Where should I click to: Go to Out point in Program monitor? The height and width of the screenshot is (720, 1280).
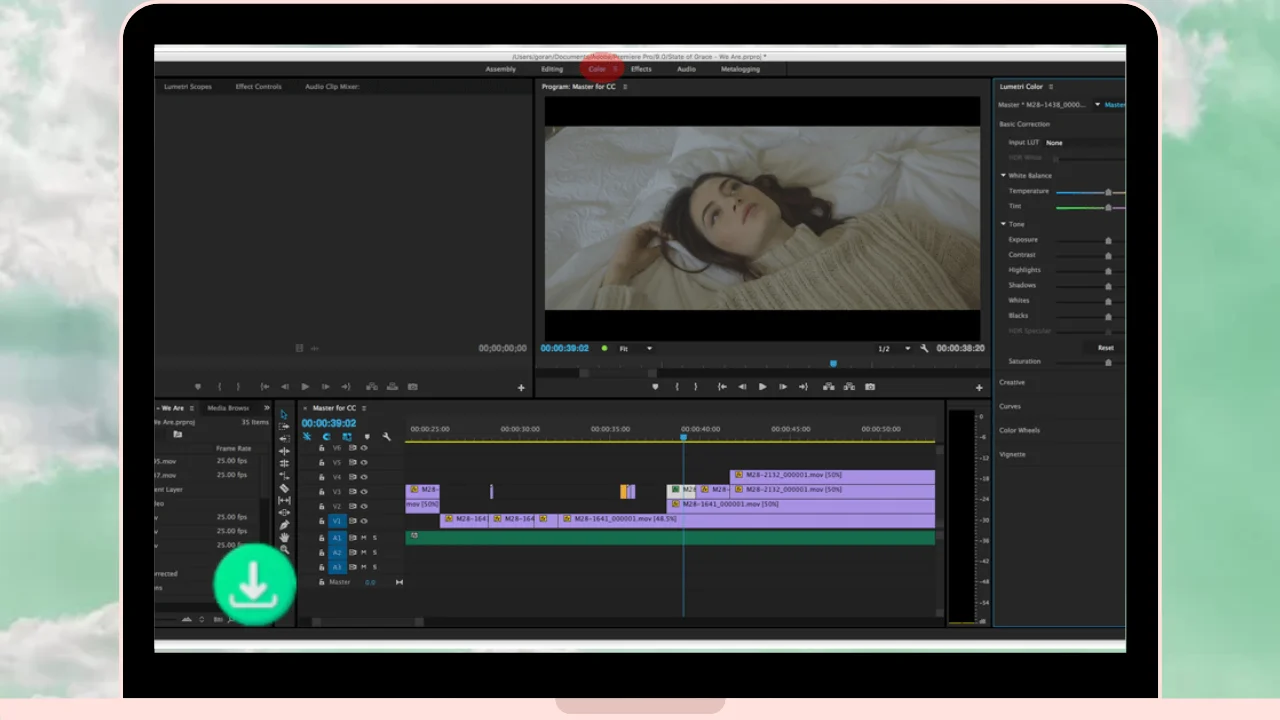pyautogui.click(x=803, y=387)
